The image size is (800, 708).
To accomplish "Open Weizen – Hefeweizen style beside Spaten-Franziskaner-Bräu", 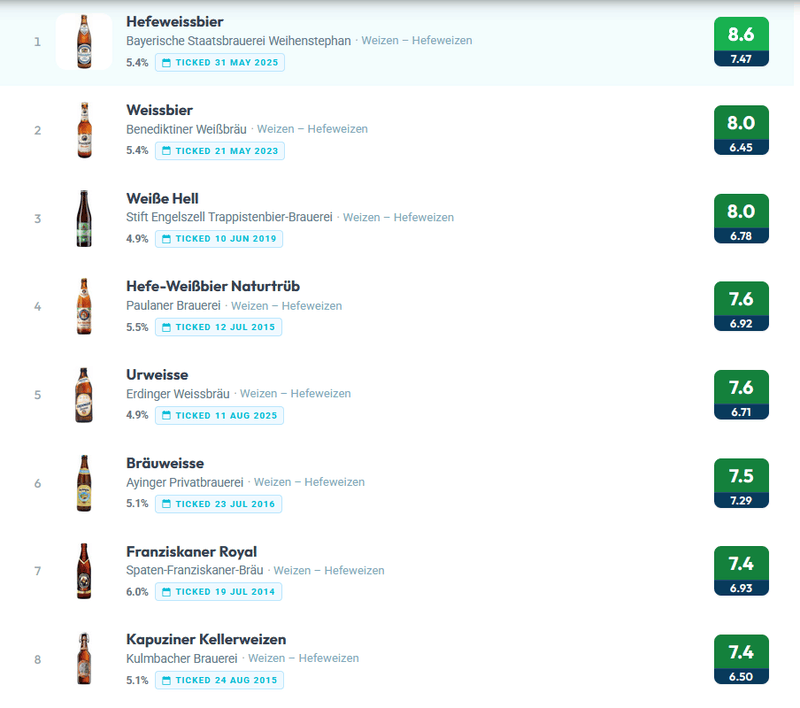I will 329,570.
